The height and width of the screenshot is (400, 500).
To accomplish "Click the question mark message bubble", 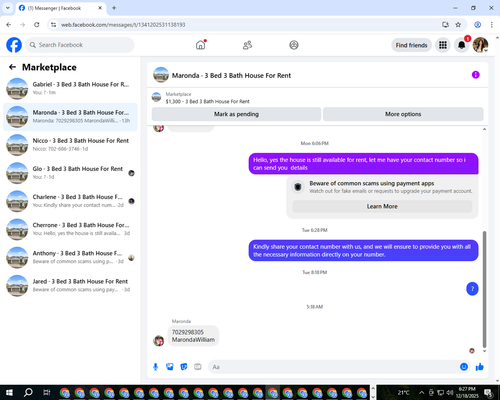I will click(472, 289).
